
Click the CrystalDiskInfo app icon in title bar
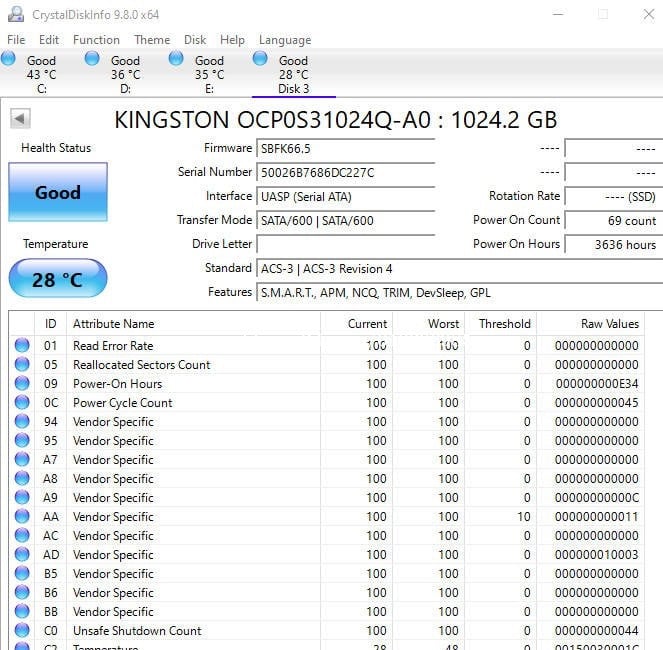point(16,14)
